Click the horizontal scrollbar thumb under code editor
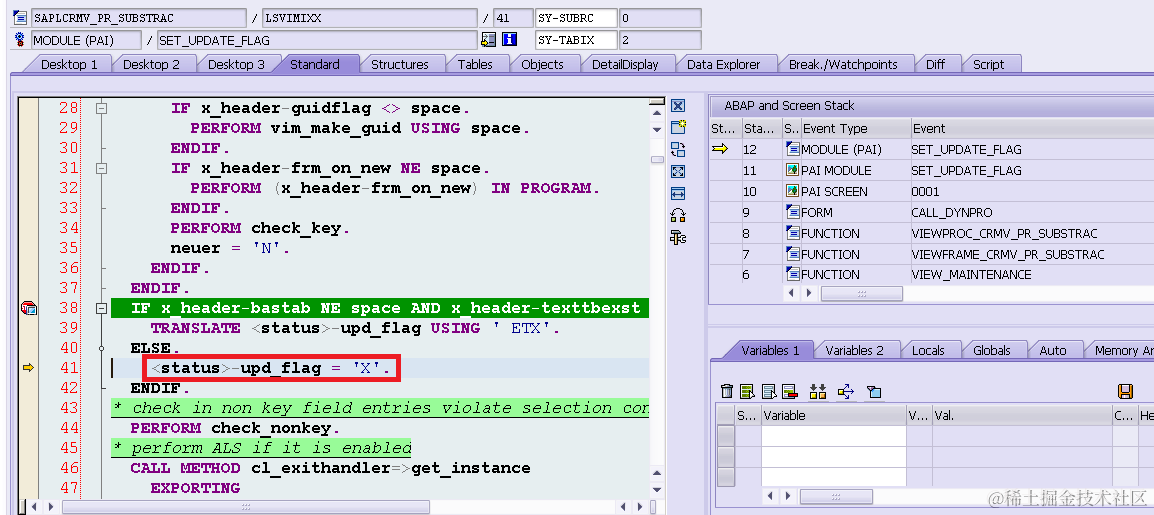Viewport: 1154px width, 515px height. [x=246, y=507]
